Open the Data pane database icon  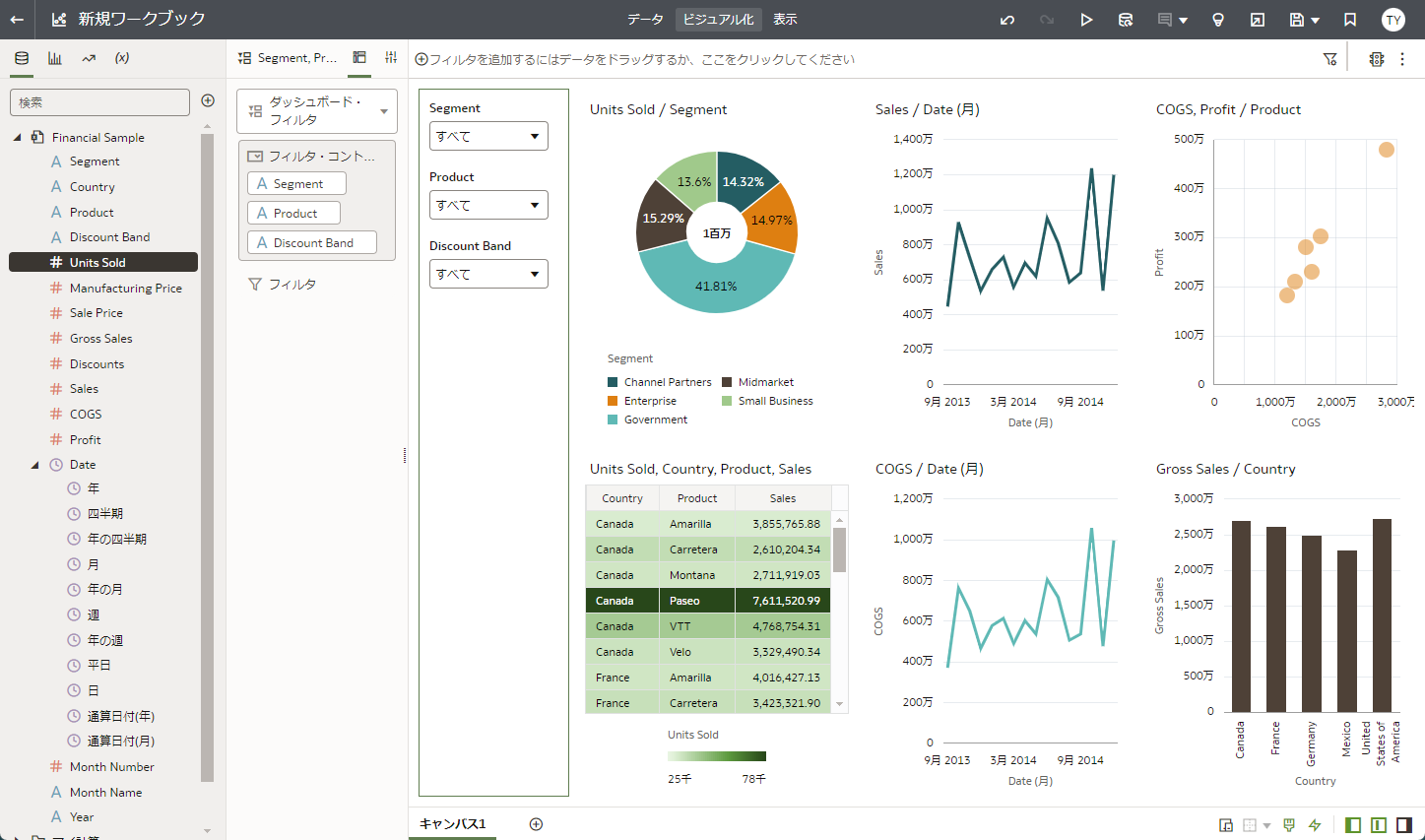(22, 58)
